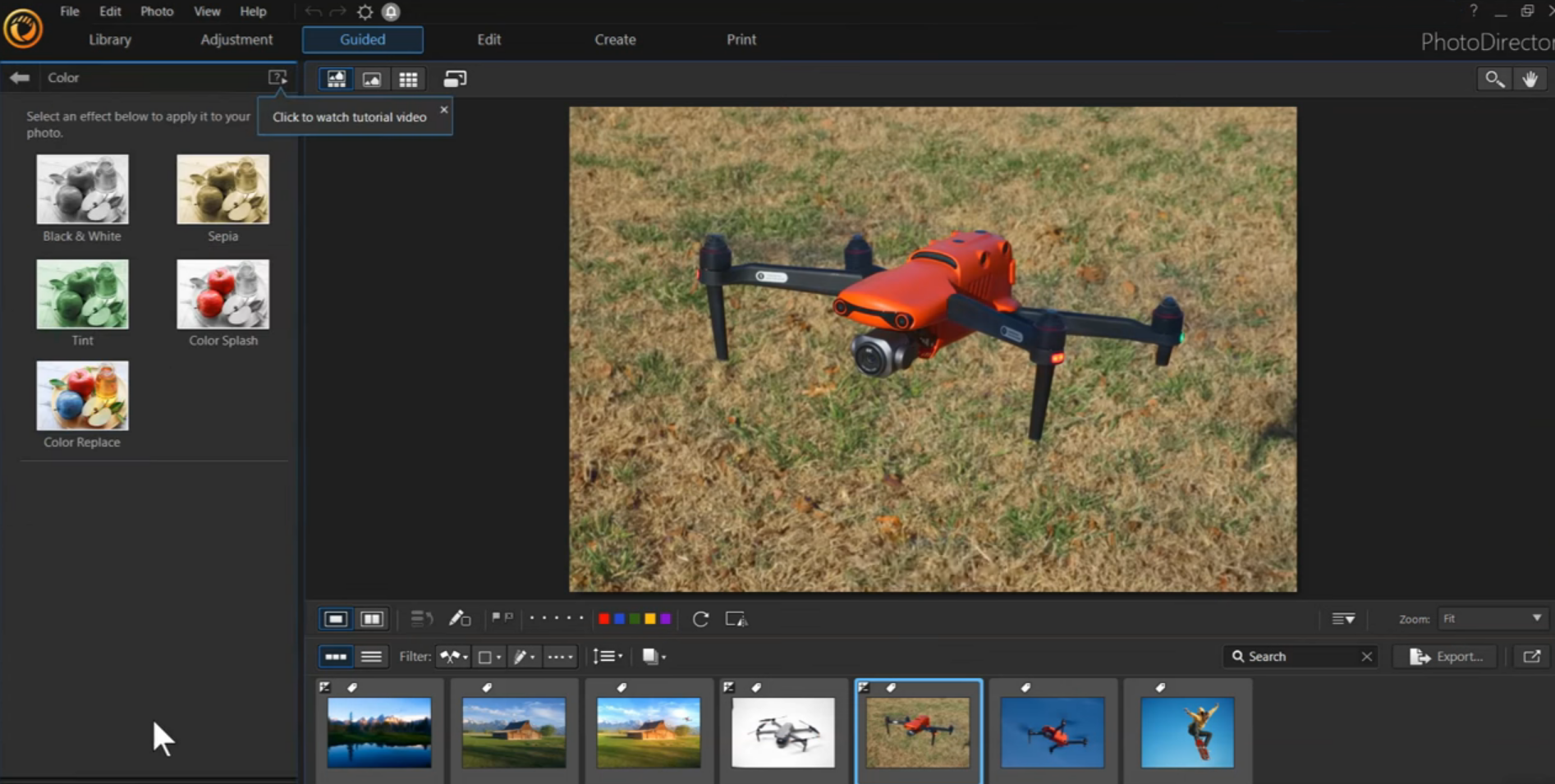Open the sort order dropdown
1555x784 pixels.
pyautogui.click(x=608, y=657)
